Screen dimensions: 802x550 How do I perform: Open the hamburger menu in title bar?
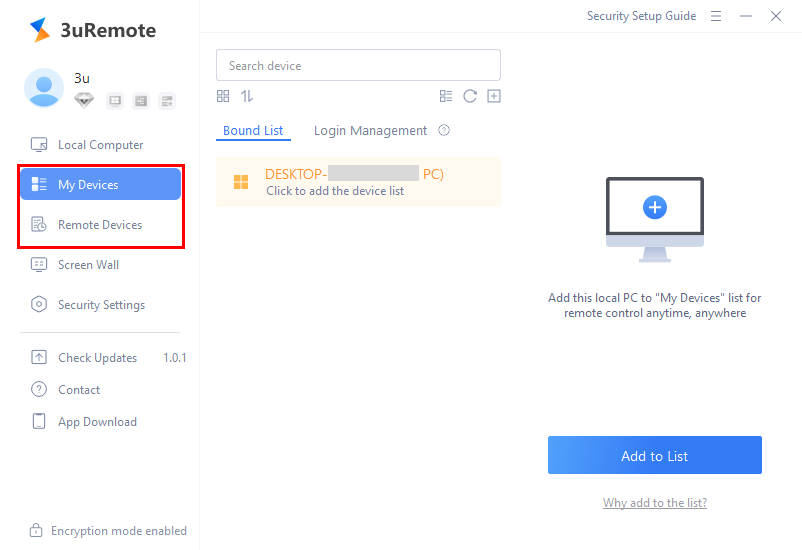[x=716, y=16]
